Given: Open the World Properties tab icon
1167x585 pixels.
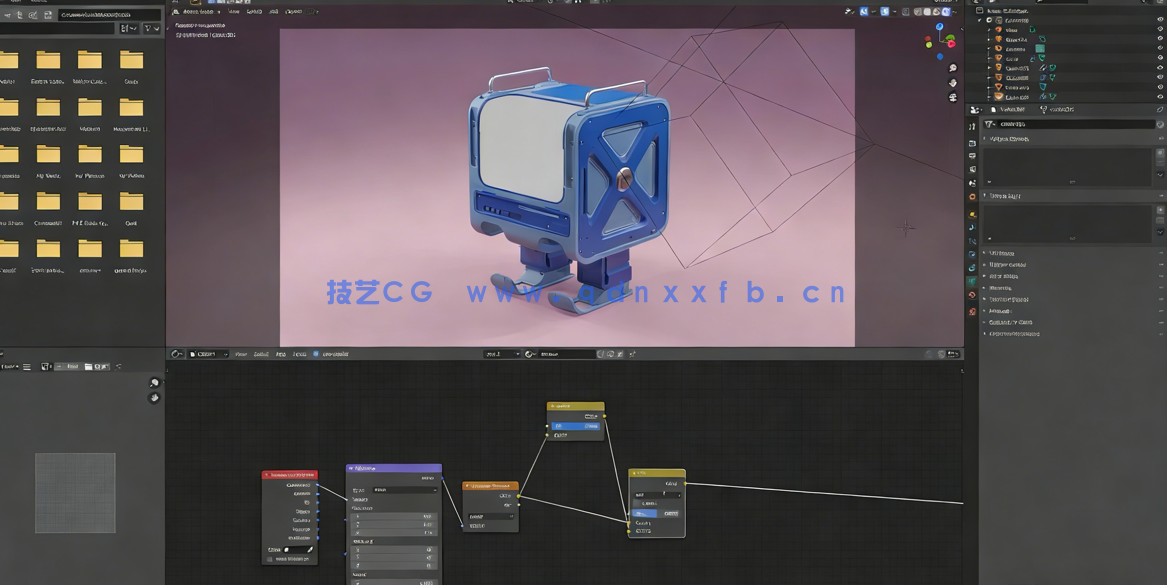Looking at the screenshot, I should click(971, 195).
